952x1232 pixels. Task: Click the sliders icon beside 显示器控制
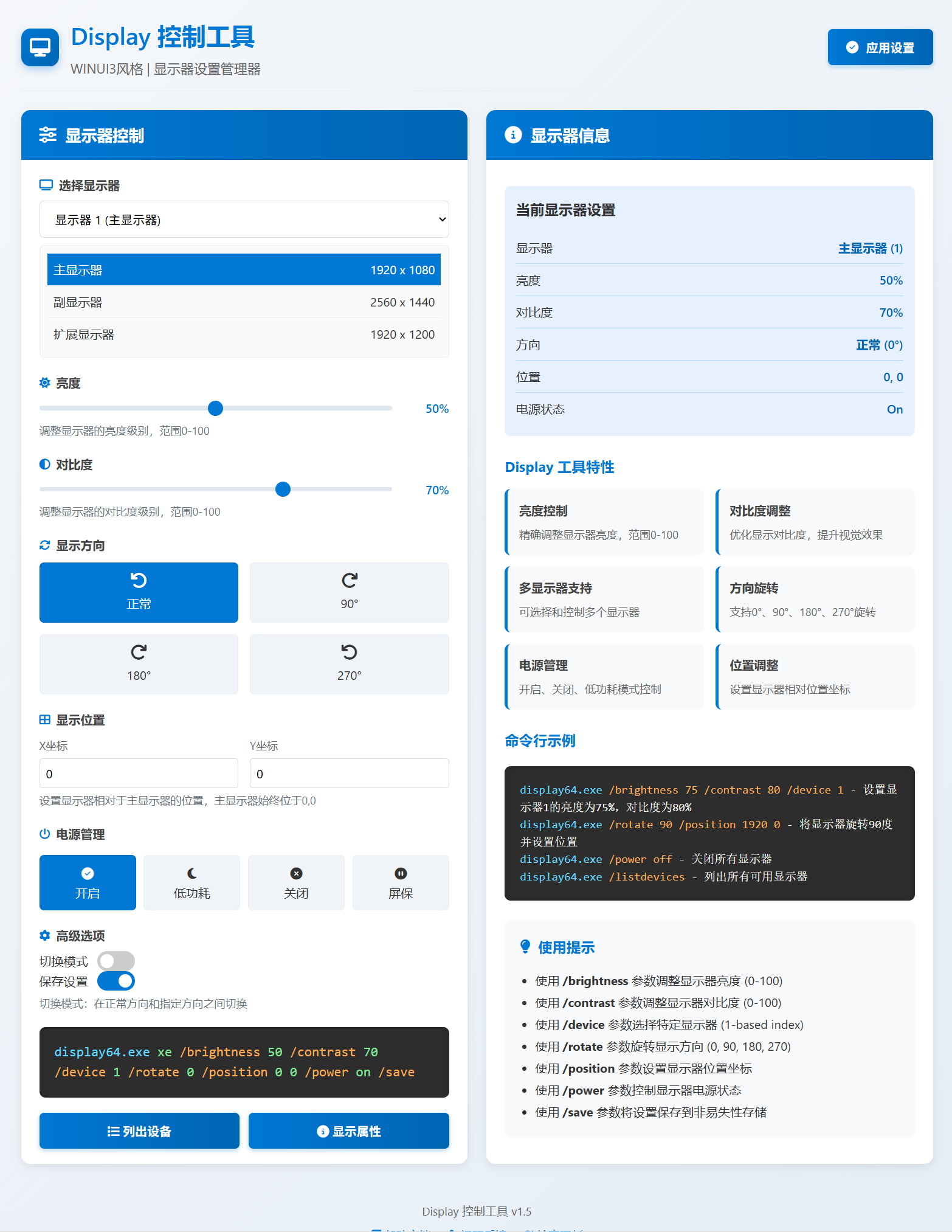coord(48,135)
